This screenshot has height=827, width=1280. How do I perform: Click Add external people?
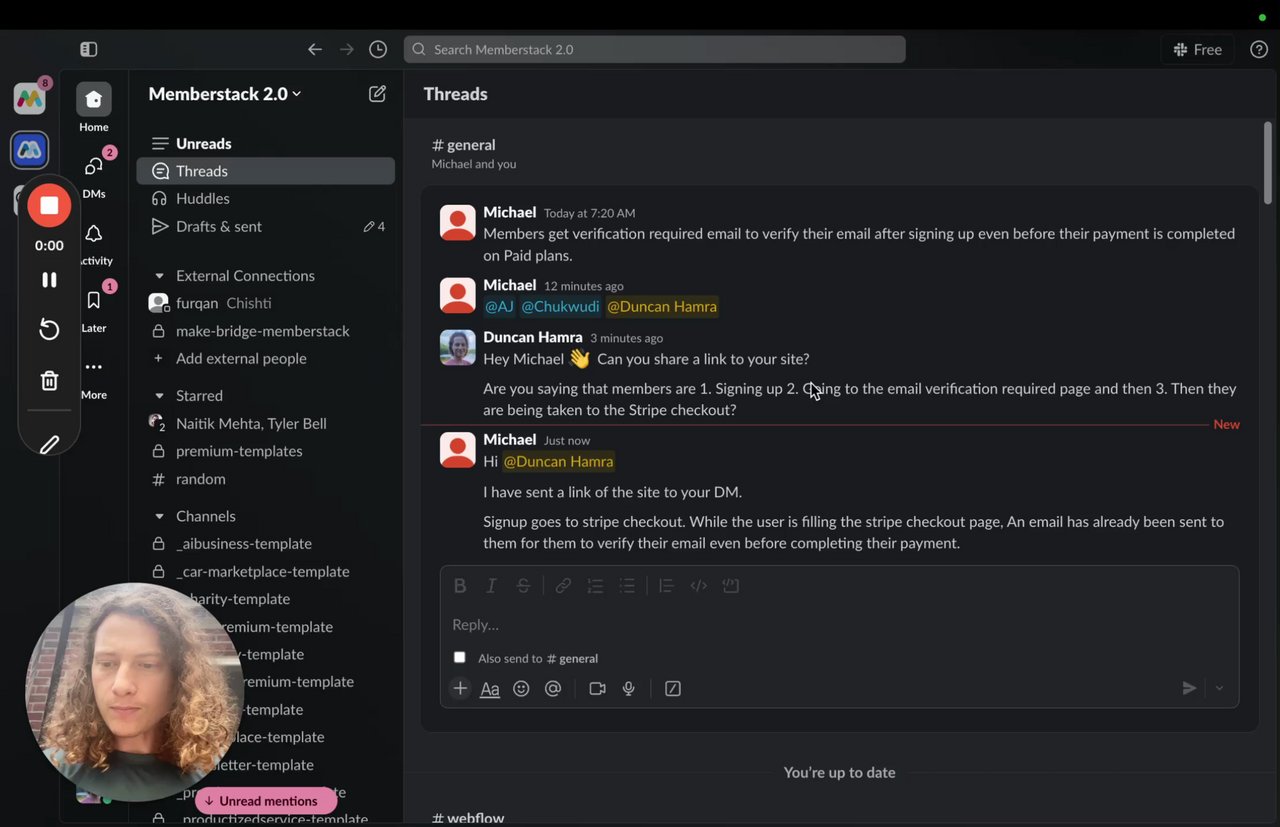(x=266, y=358)
